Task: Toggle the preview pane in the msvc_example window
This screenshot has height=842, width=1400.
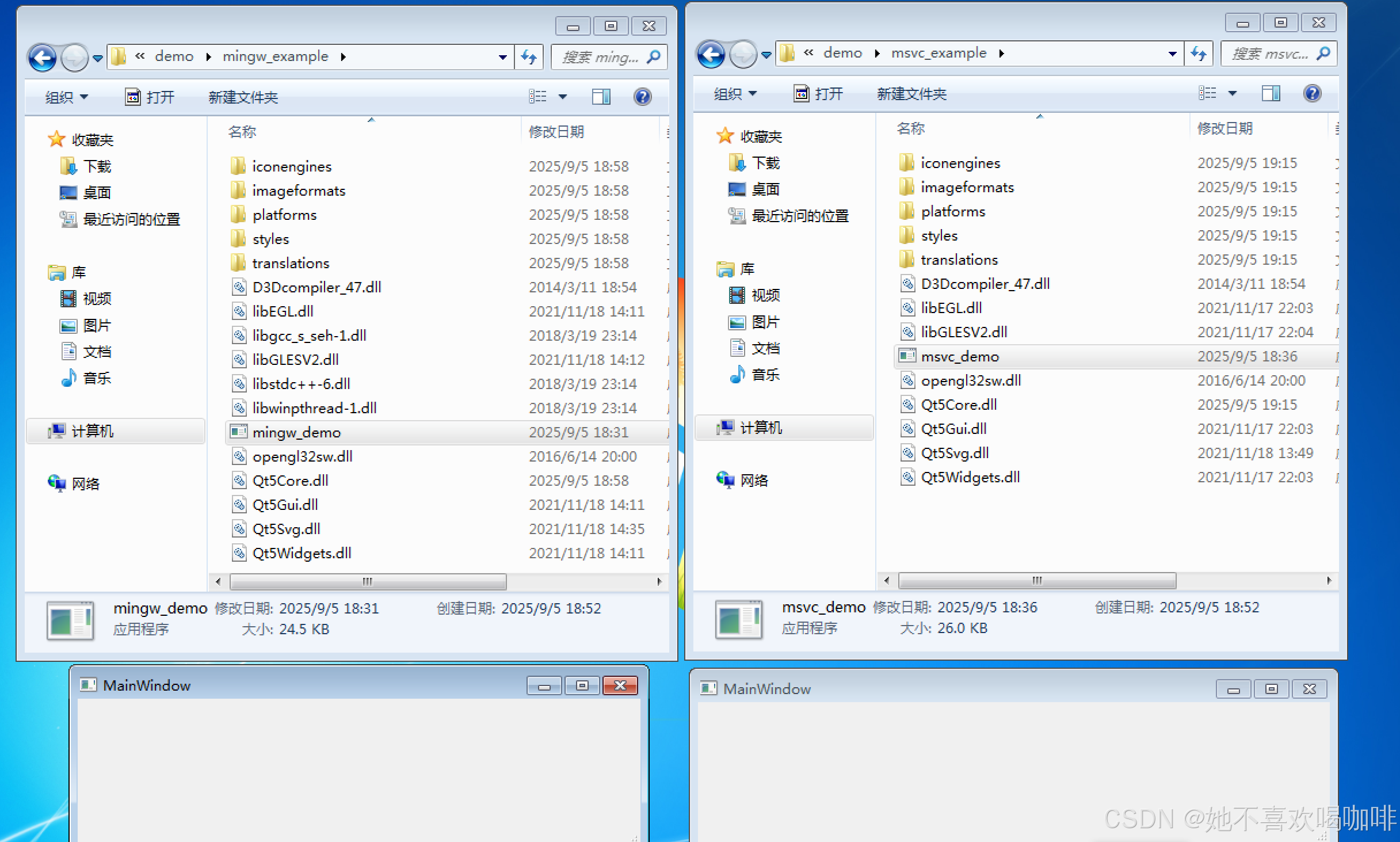Action: (1271, 93)
